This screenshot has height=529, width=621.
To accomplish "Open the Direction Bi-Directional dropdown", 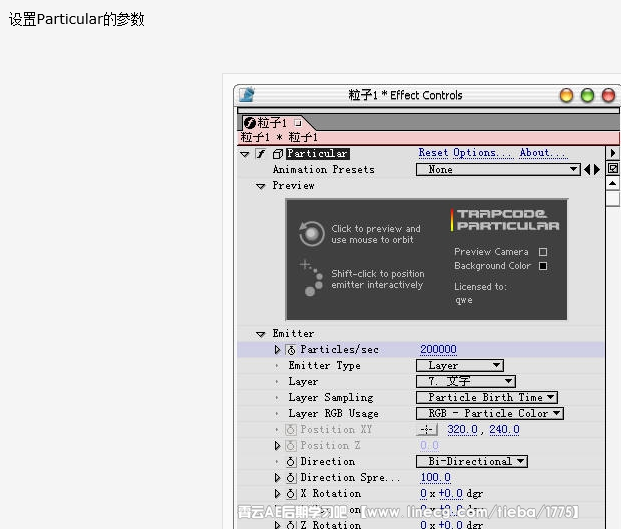I will pyautogui.click(x=472, y=461).
